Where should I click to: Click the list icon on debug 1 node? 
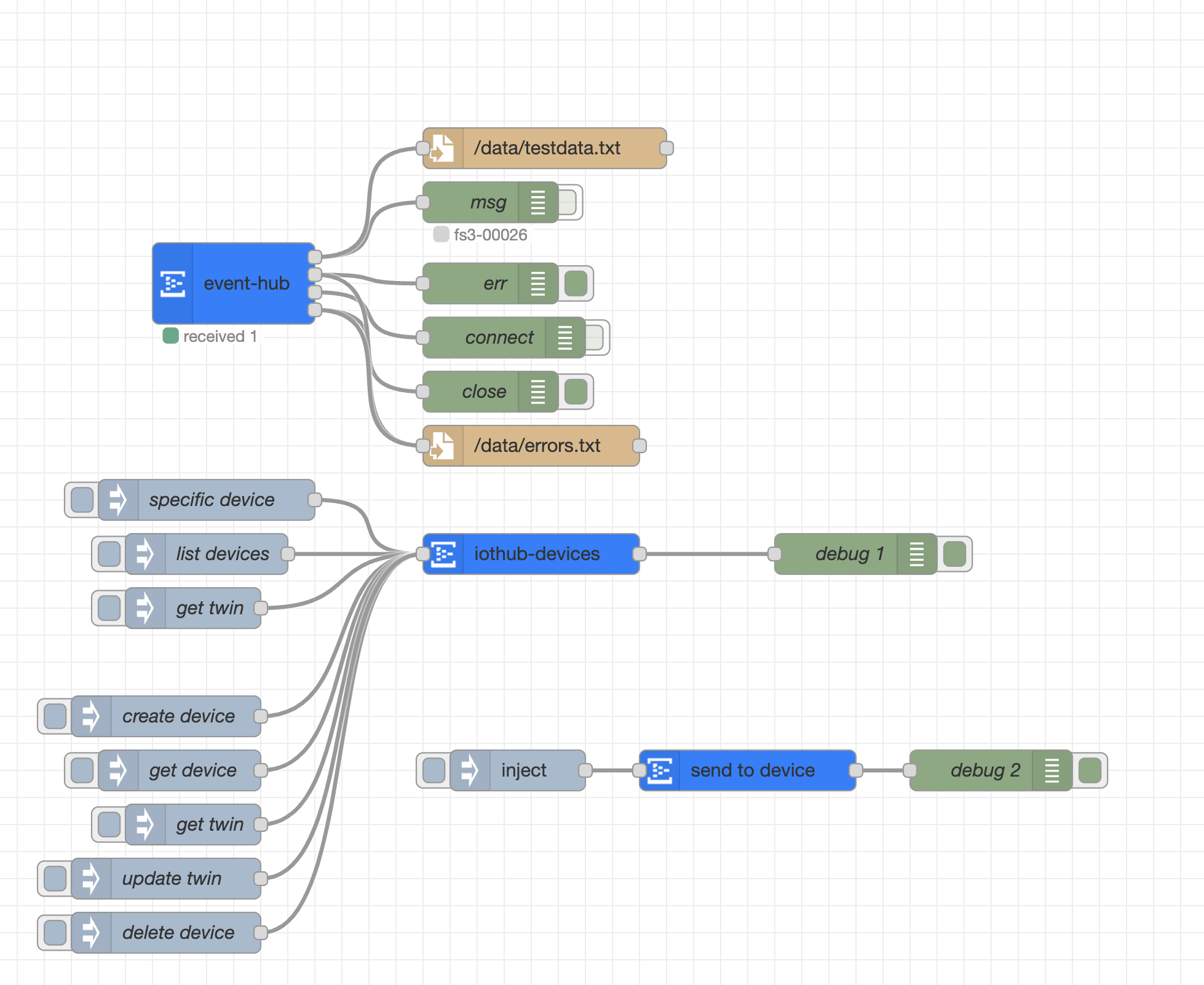pyautogui.click(x=916, y=554)
